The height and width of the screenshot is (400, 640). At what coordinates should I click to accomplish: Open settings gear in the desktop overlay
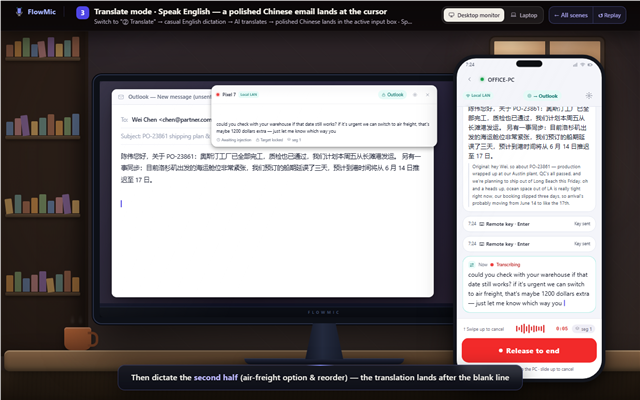(x=415, y=95)
